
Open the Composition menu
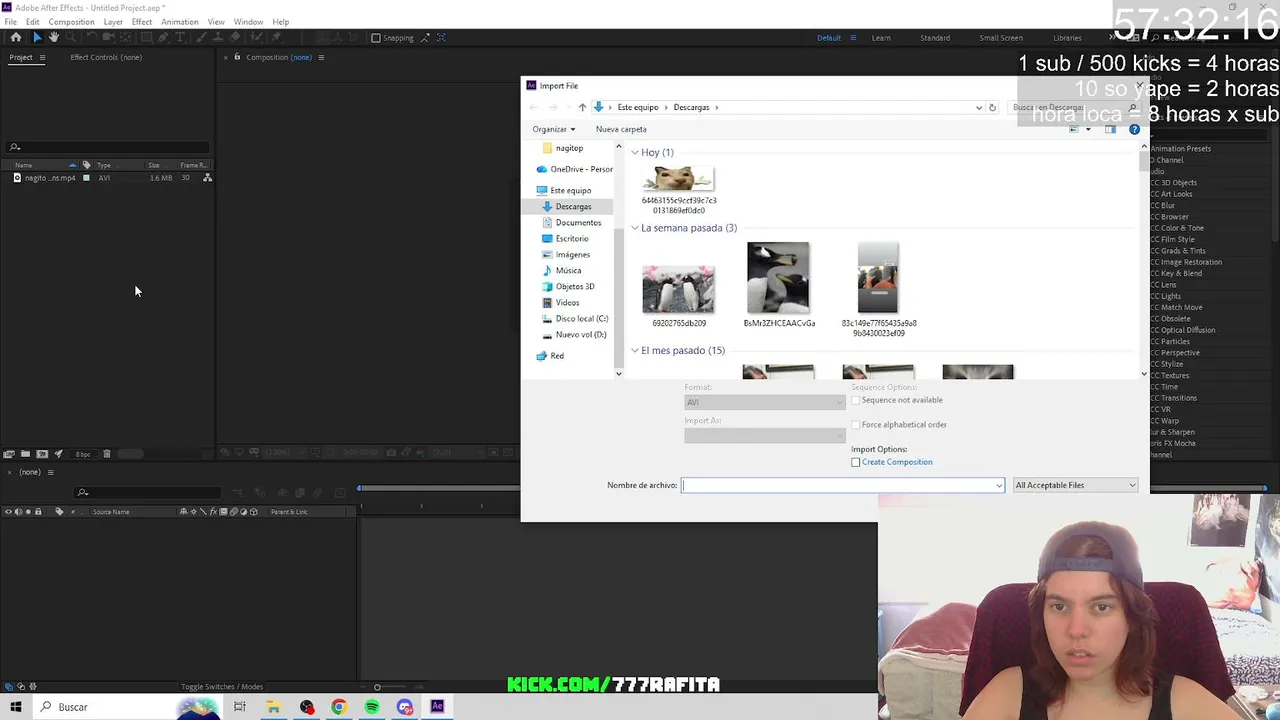pyautogui.click(x=71, y=22)
